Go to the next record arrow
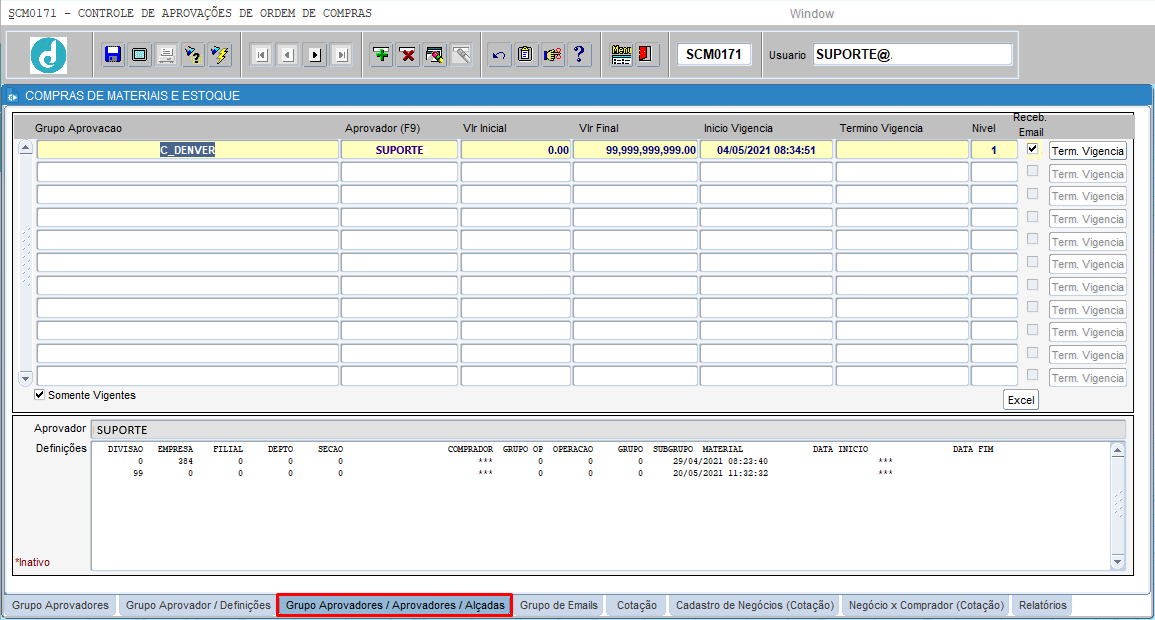This screenshot has height=620, width=1155. [x=315, y=54]
